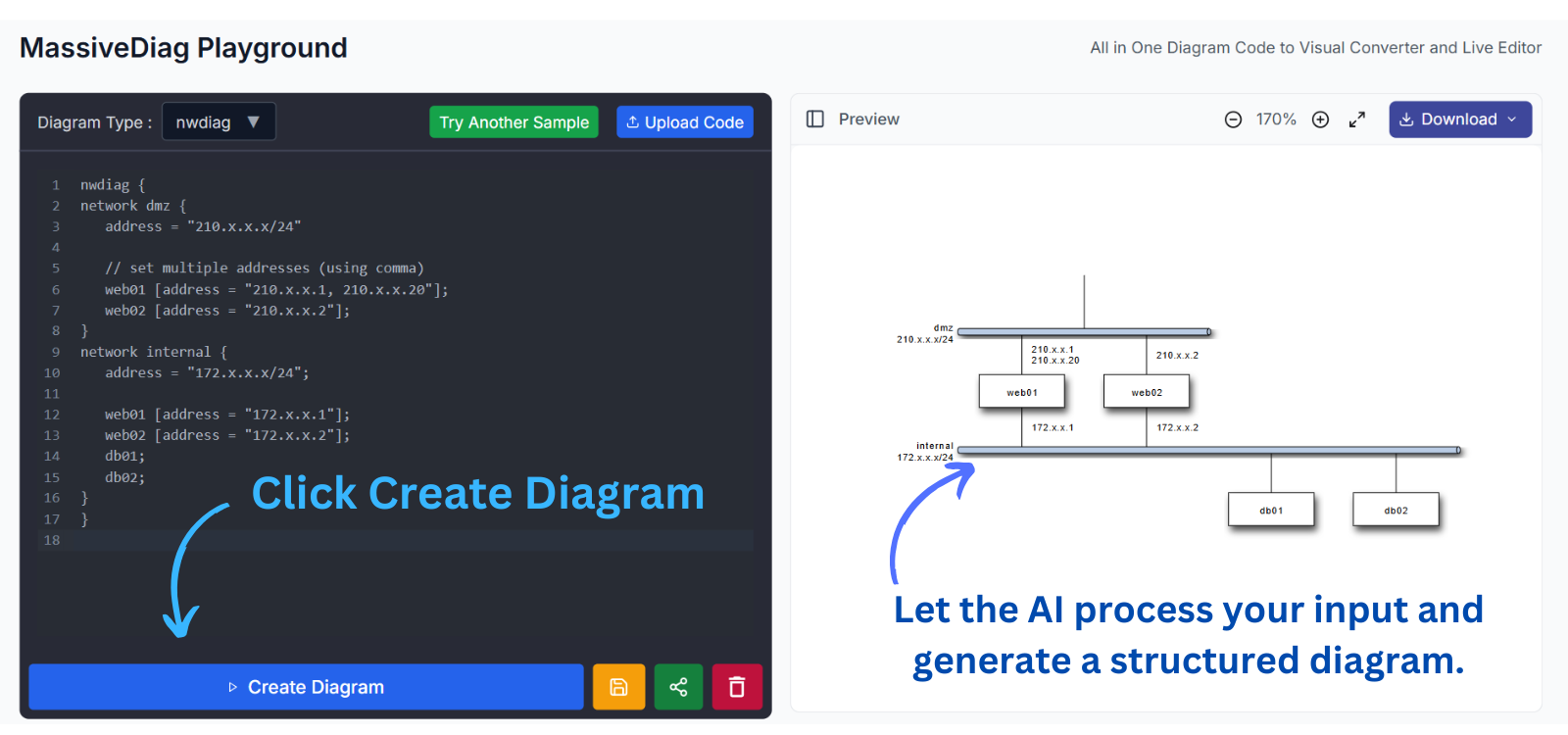Open the nwdiag diagram type dropdown
The image size is (1568, 735).
click(219, 122)
